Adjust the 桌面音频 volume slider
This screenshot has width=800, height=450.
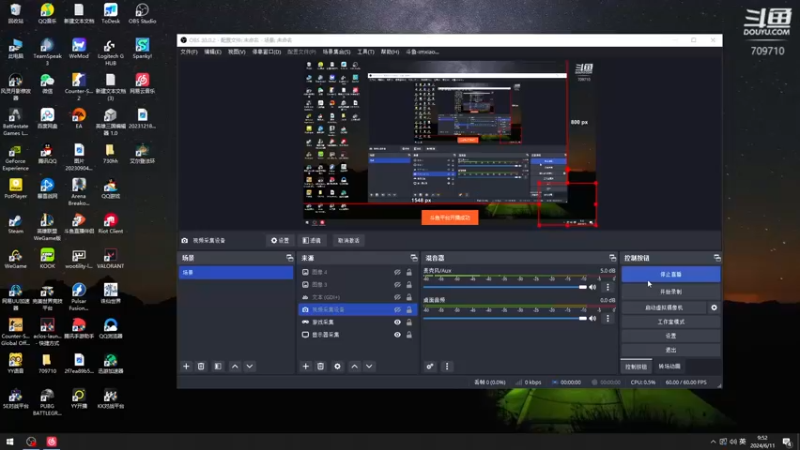(x=505, y=318)
